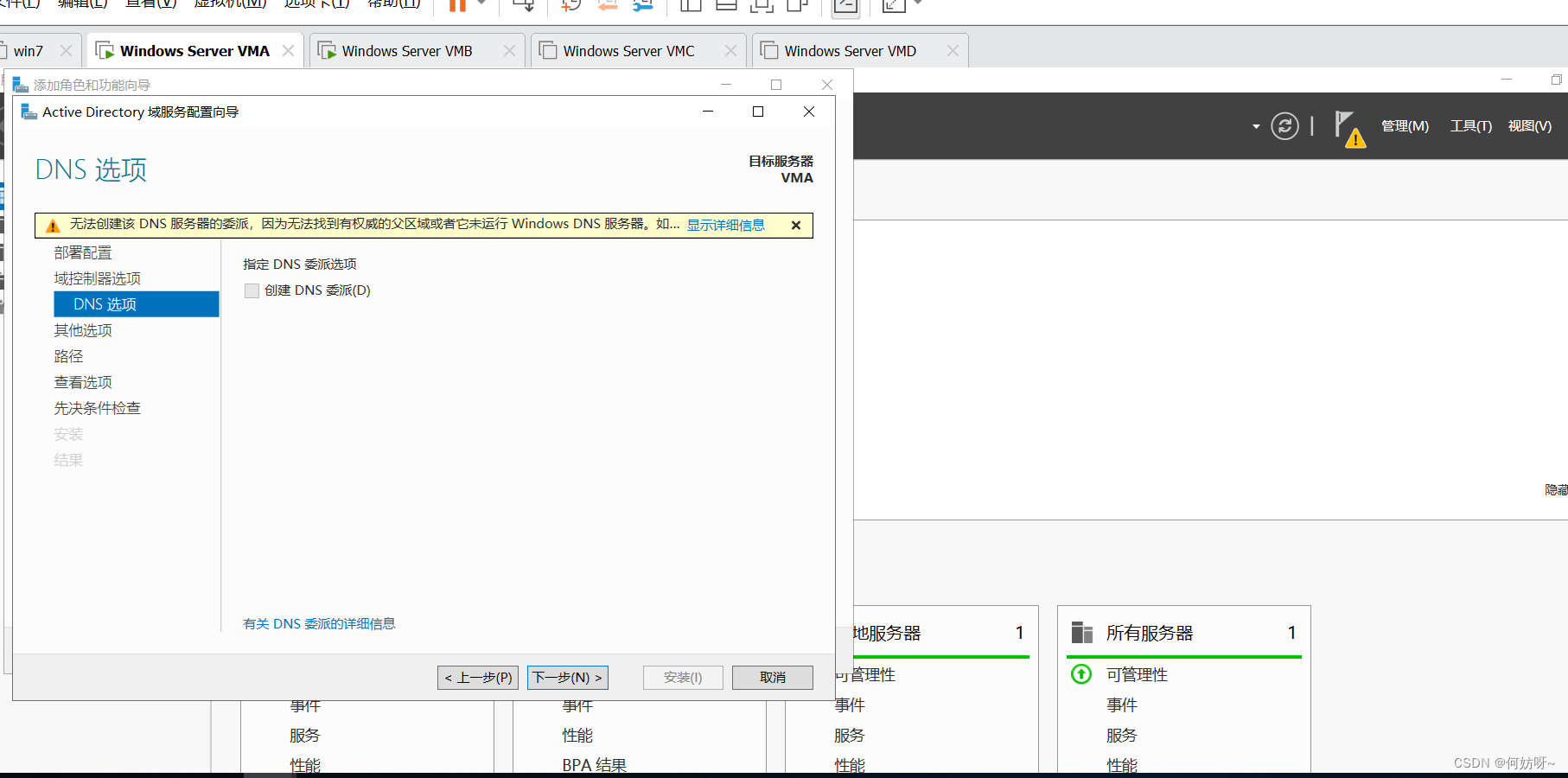Click the Active Directory wizard title bar icon
Screen dimensions: 1568x778
[x=29, y=112]
